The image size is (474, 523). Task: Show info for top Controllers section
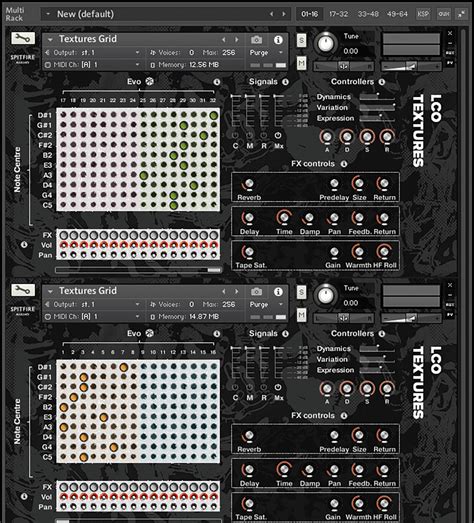pyautogui.click(x=382, y=82)
